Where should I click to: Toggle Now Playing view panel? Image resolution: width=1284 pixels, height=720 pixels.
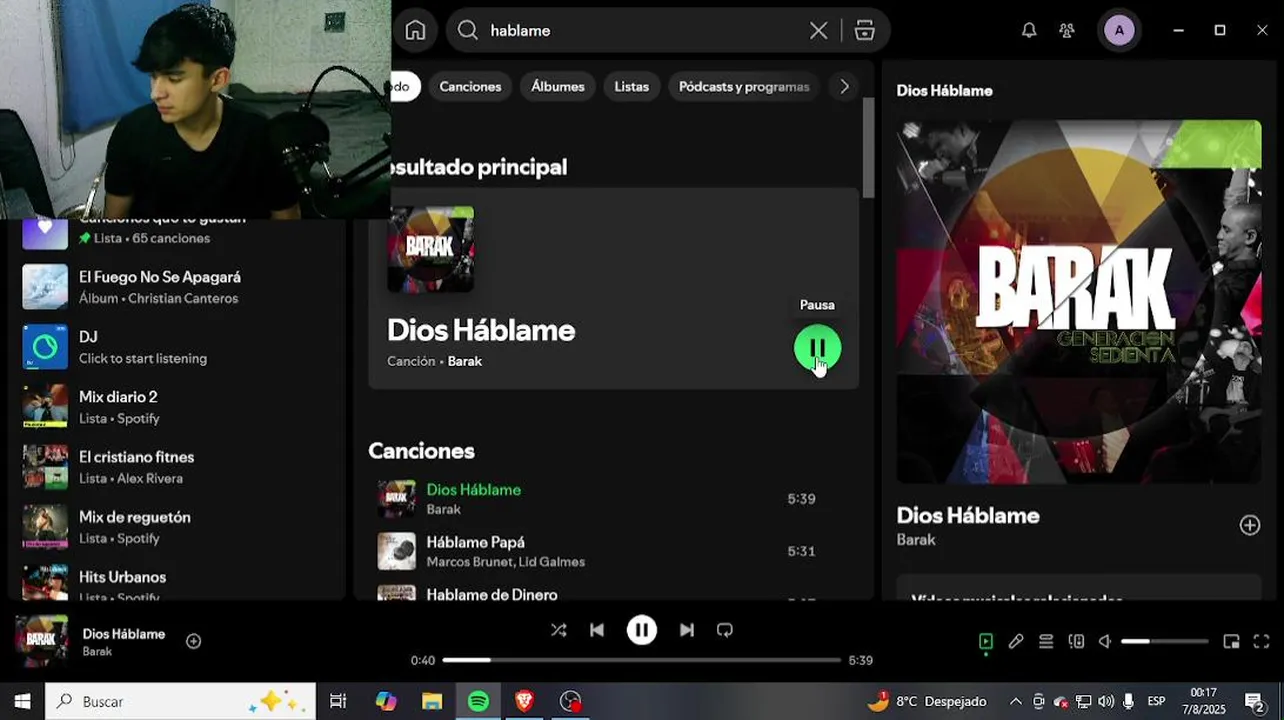(986, 641)
